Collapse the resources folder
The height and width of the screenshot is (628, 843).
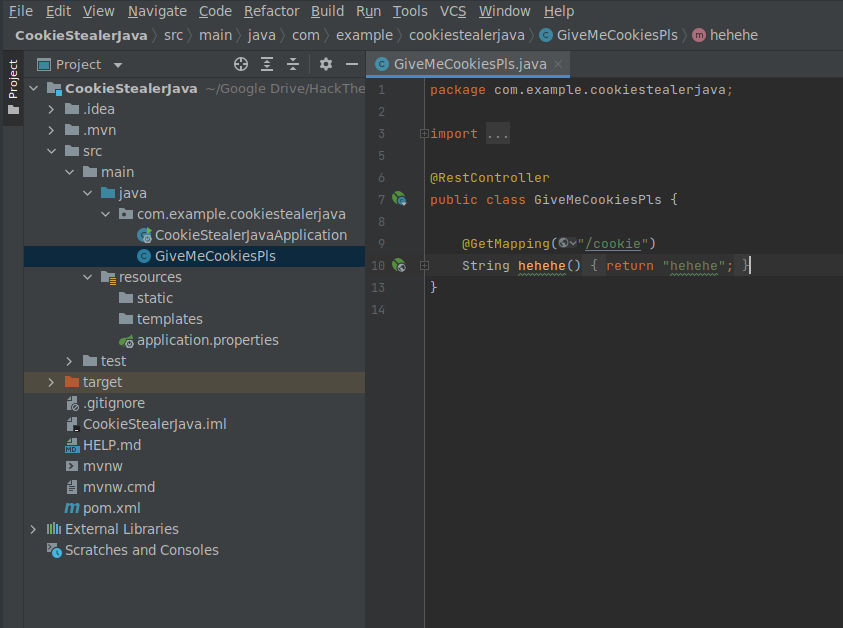tap(88, 277)
